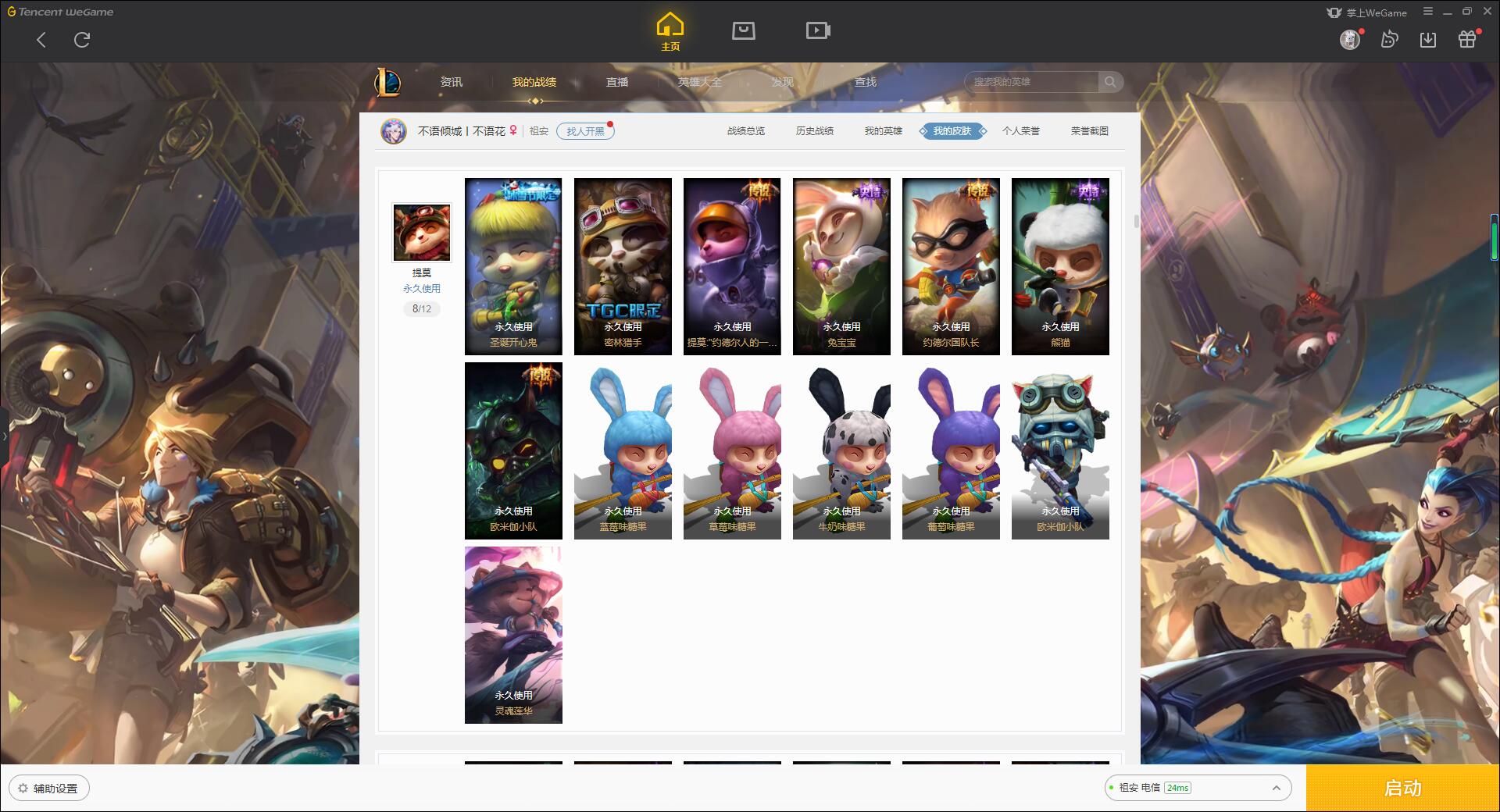Open the dark green 欧米伽小队 skin card

(x=513, y=451)
